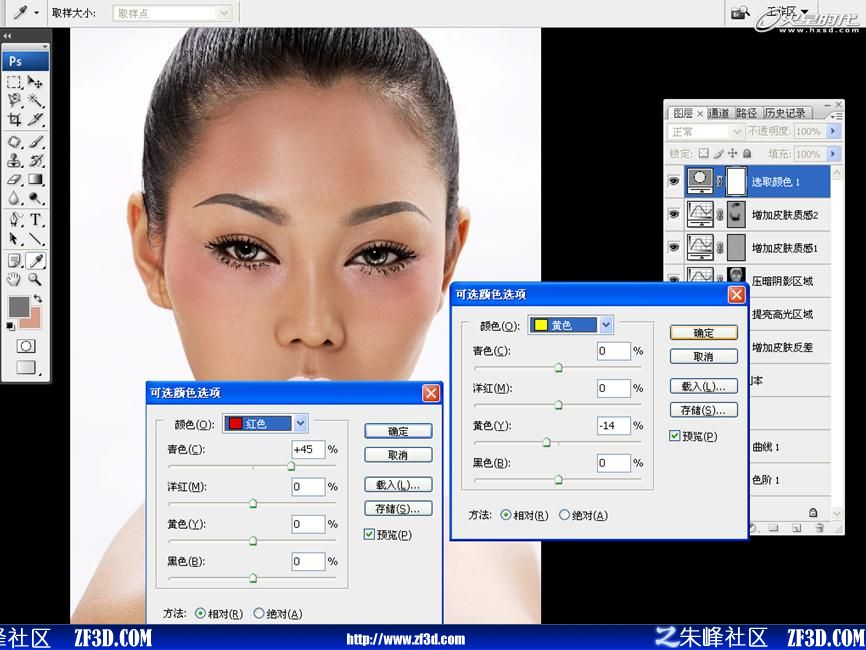
Task: Hide the 增加皮肤质感1 layer
Action: (674, 247)
